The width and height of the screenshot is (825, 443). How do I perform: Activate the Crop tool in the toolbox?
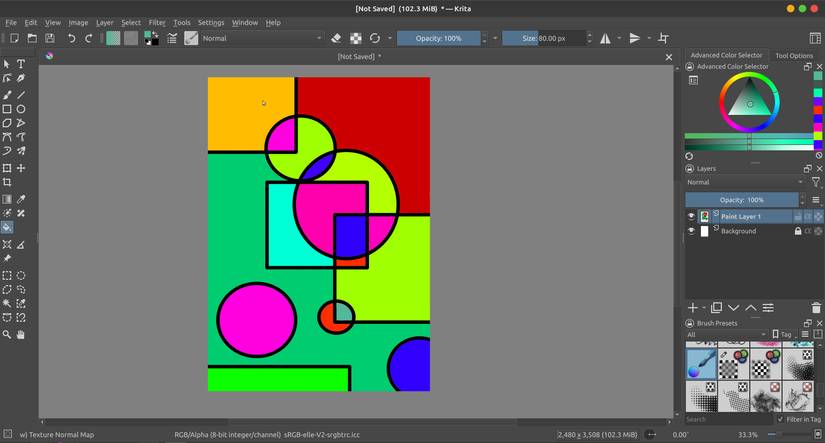pyautogui.click(x=7, y=183)
